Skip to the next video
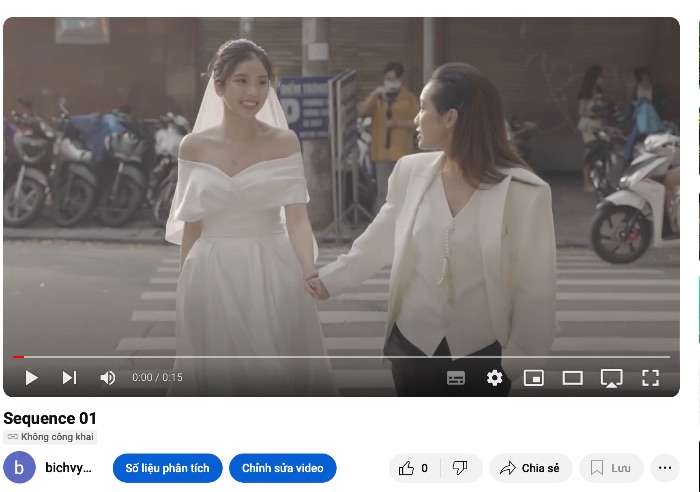The width and height of the screenshot is (700, 492). pos(69,378)
